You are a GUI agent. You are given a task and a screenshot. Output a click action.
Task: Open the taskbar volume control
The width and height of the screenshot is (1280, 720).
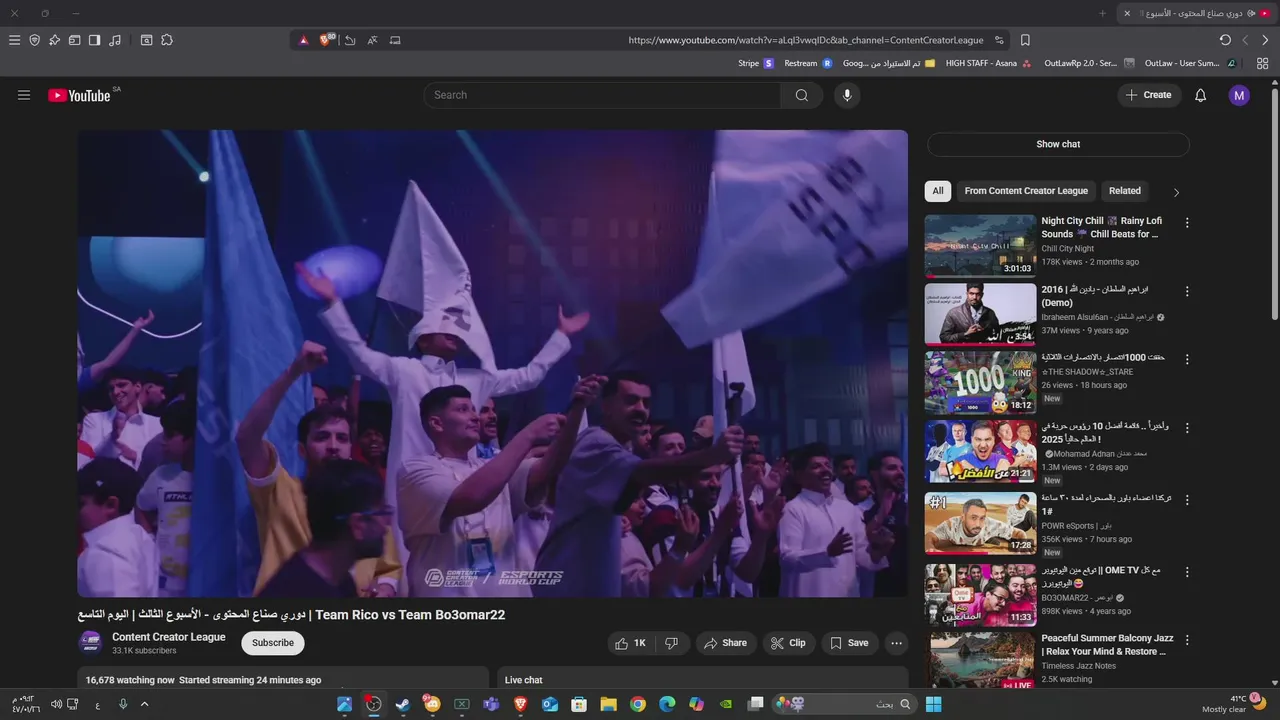(x=56, y=704)
